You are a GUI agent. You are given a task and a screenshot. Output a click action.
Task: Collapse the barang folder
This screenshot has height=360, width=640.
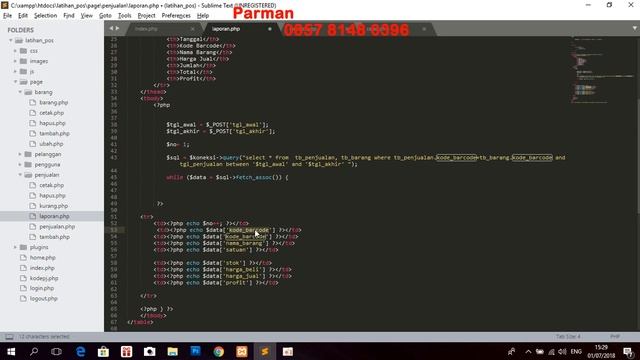pyautogui.click(x=20, y=92)
